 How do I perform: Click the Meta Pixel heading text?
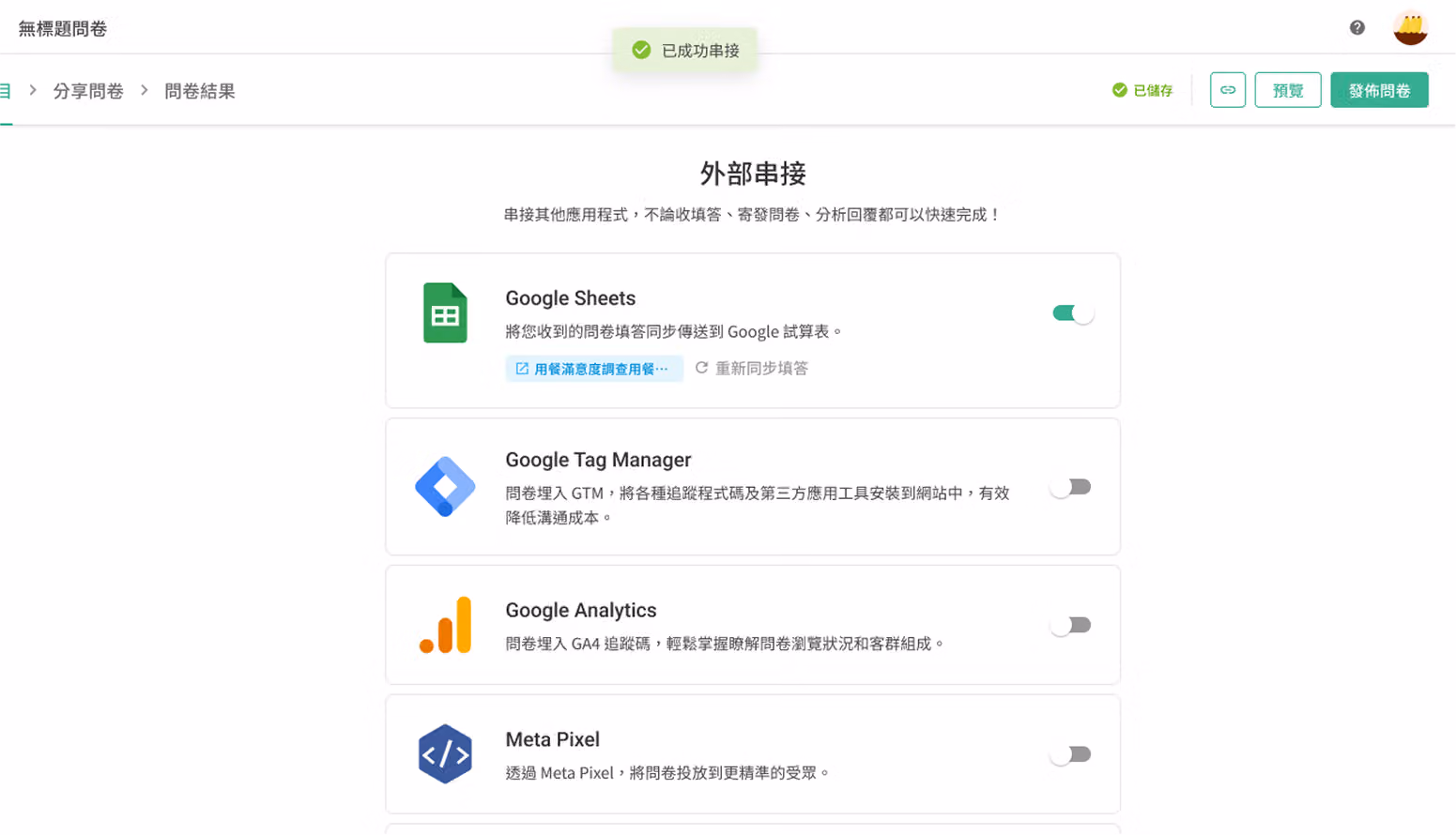552,739
